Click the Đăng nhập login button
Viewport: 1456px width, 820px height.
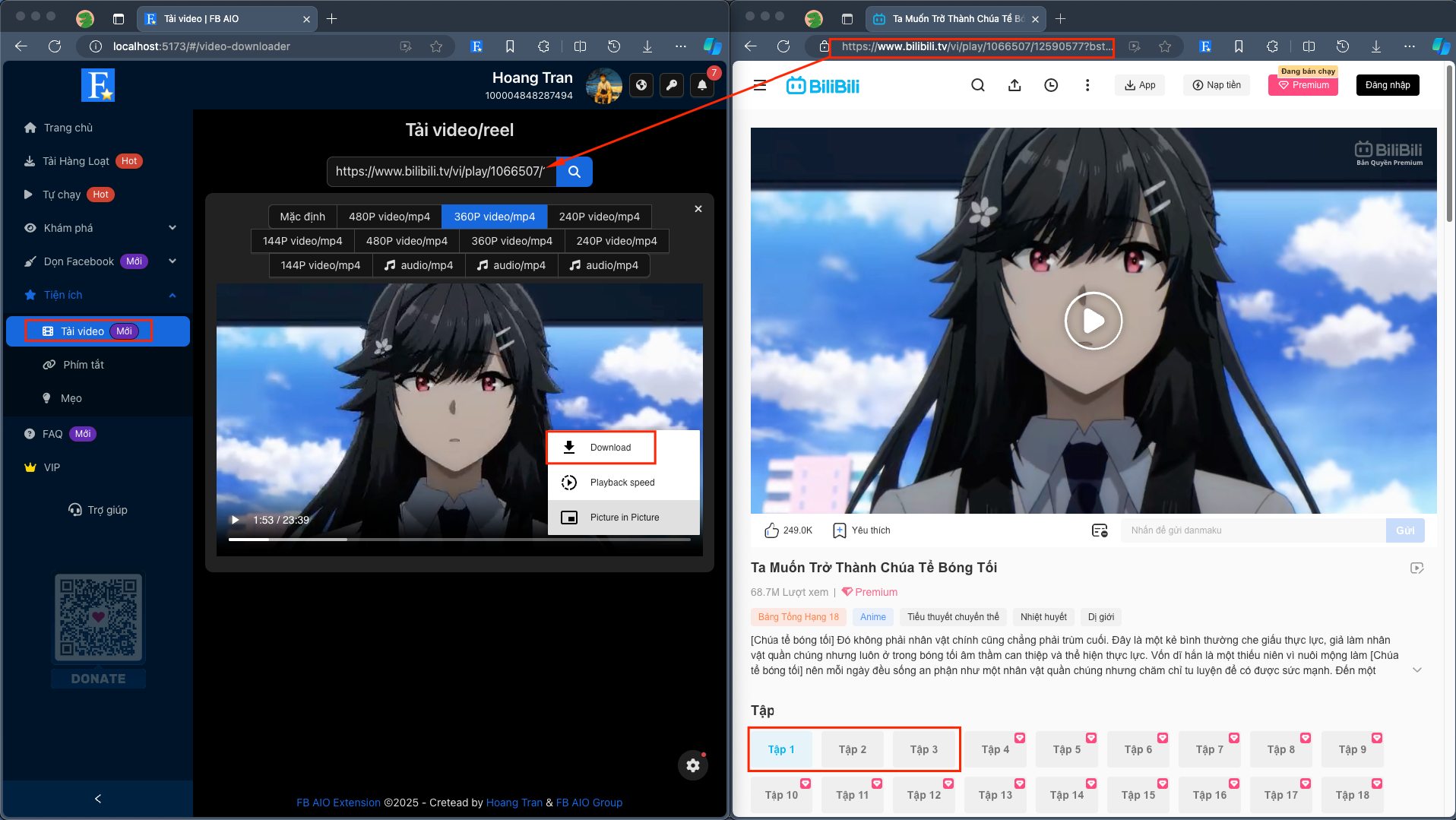[x=1388, y=85]
